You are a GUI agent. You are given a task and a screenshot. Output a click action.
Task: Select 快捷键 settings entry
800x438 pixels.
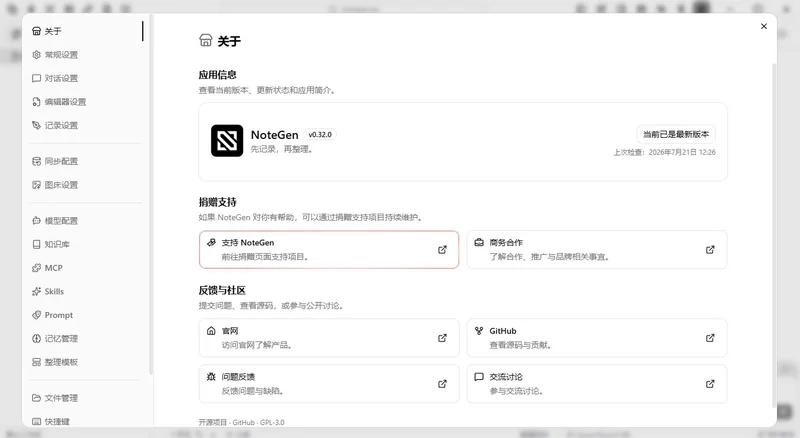(x=85, y=421)
